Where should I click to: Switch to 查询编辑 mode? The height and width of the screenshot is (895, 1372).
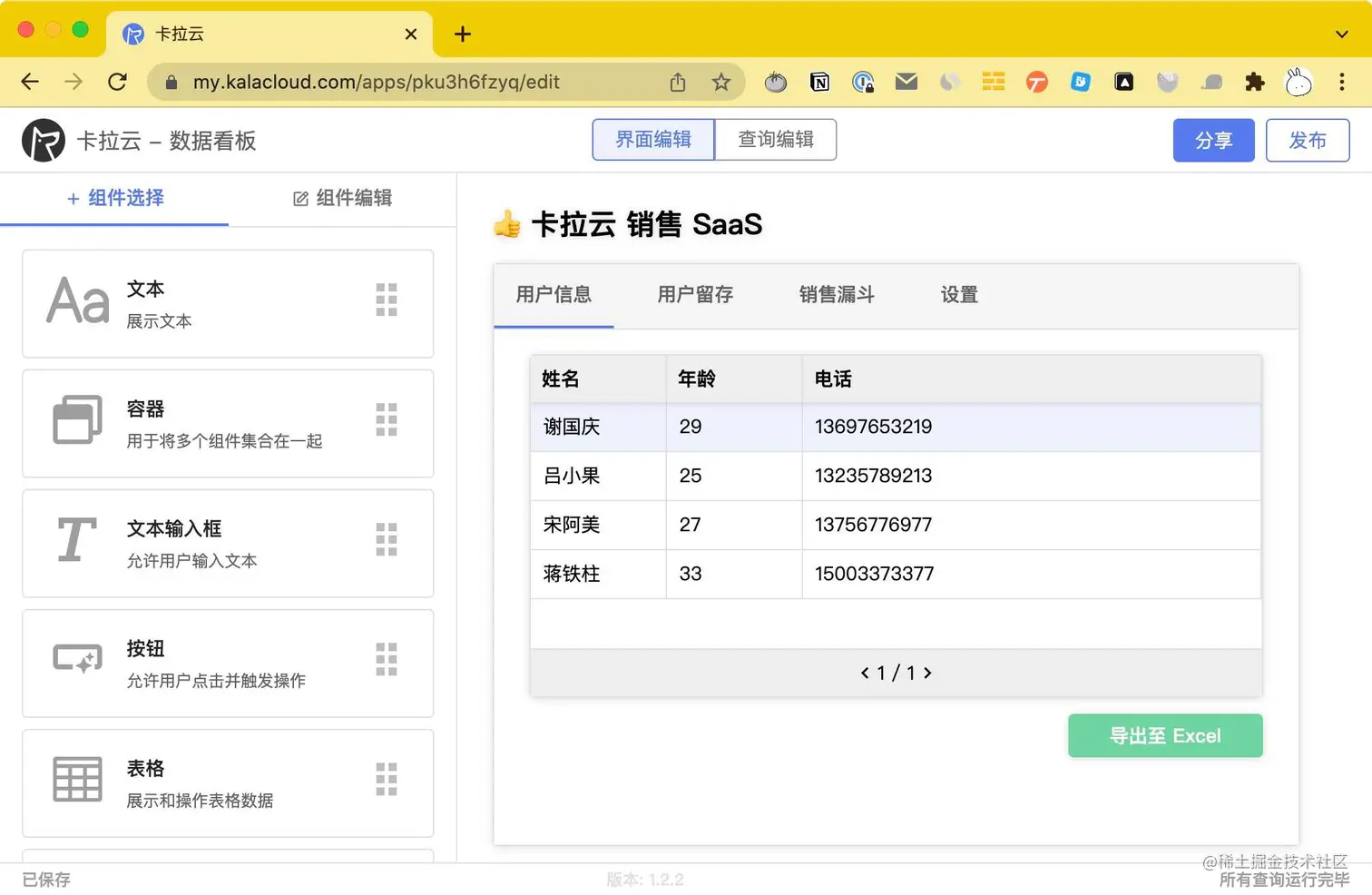[x=776, y=140]
